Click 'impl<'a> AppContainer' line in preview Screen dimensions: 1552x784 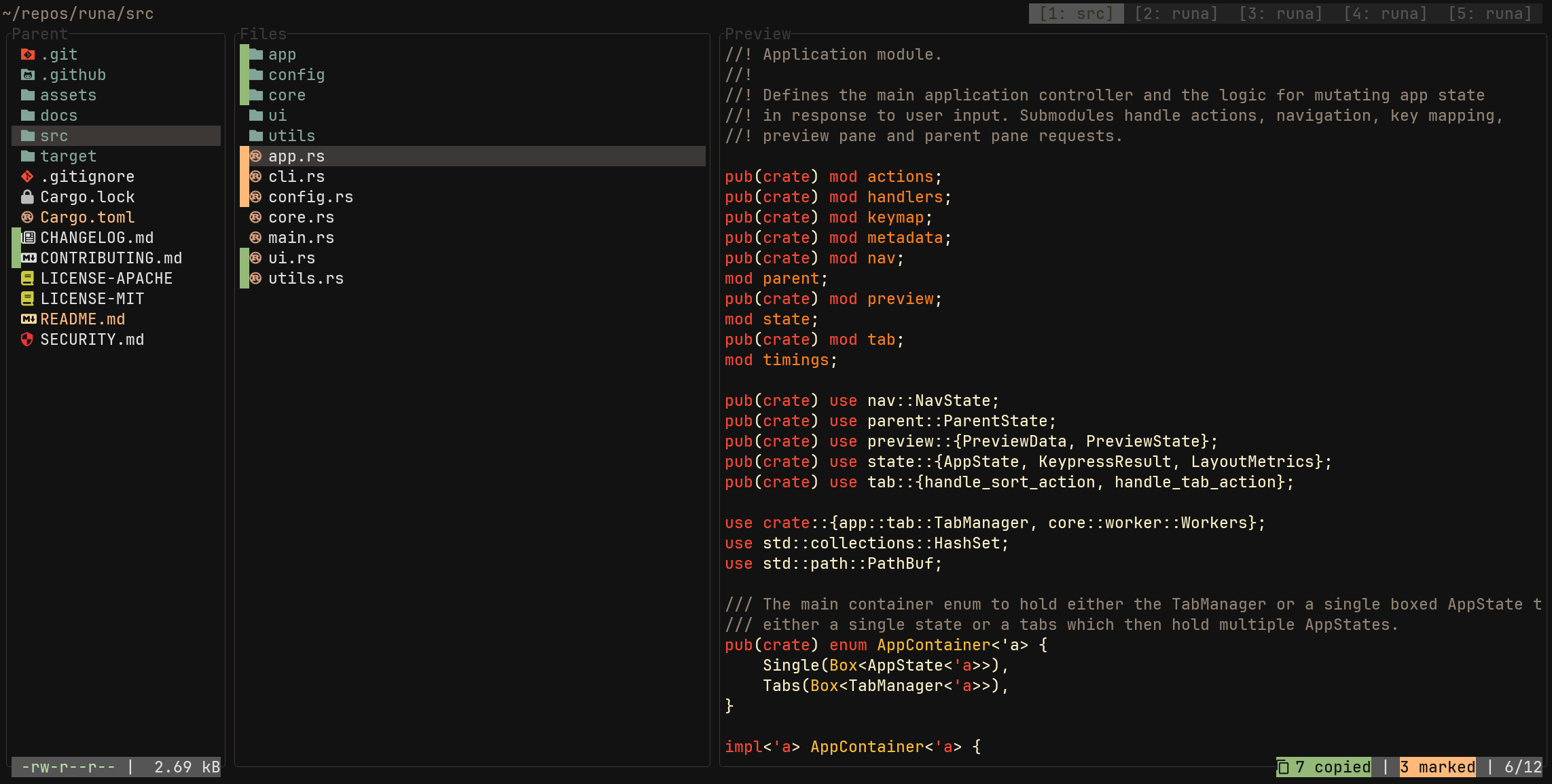click(x=853, y=747)
